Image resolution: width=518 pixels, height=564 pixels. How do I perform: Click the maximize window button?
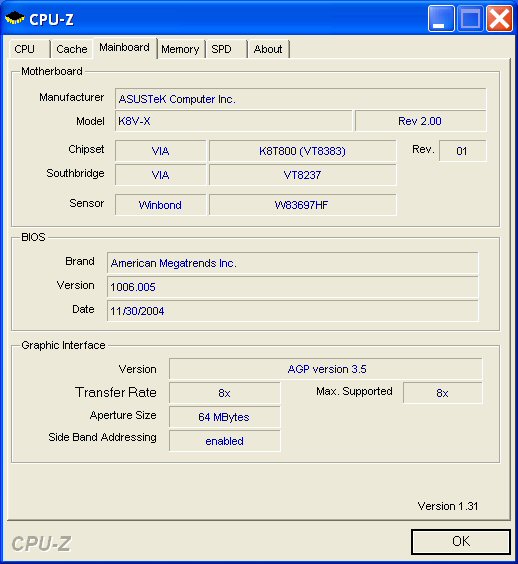click(x=470, y=18)
